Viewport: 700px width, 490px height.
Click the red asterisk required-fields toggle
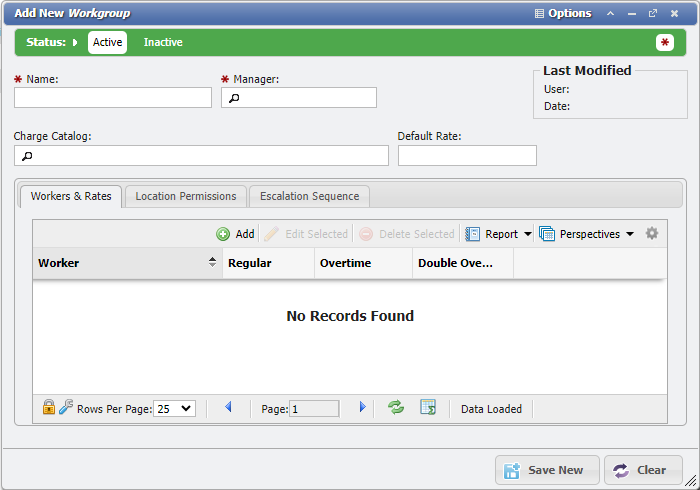(x=665, y=42)
